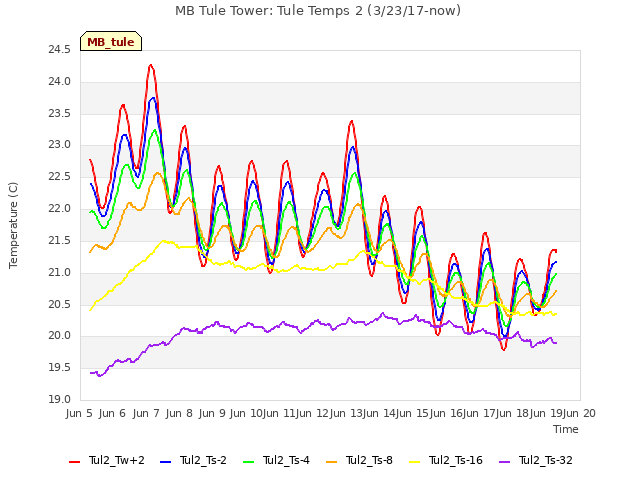This screenshot has width=640, height=480.
Task: Click the 23.0 y-axis tick label
Action: point(59,145)
